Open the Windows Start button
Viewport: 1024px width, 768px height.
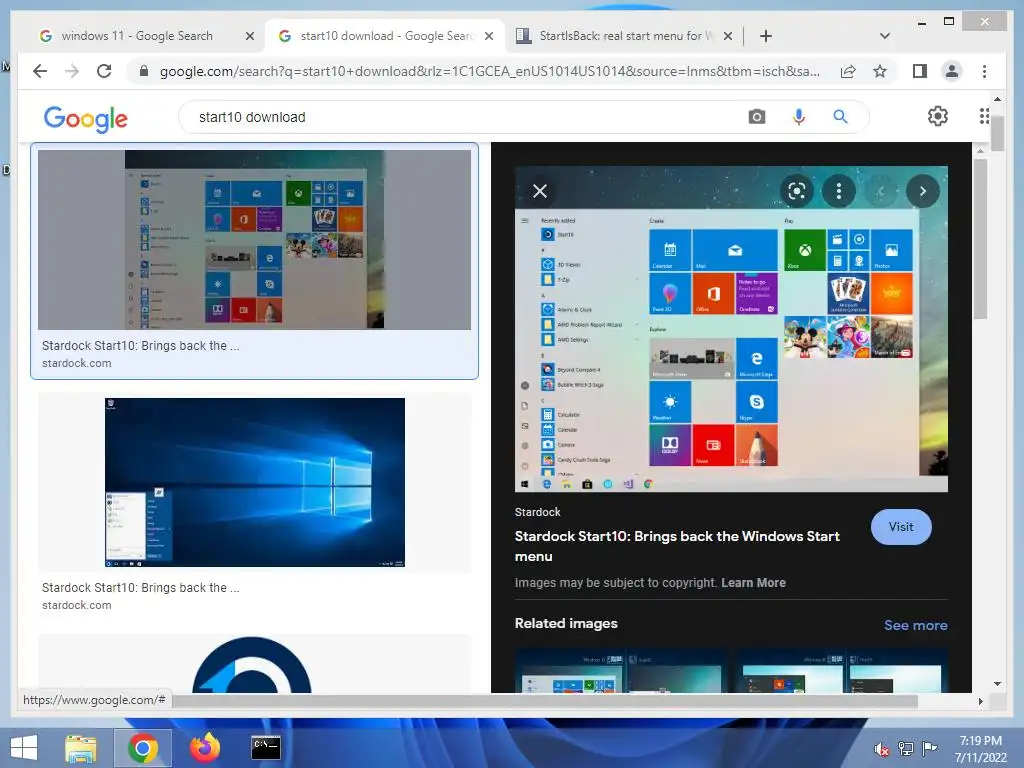24,748
